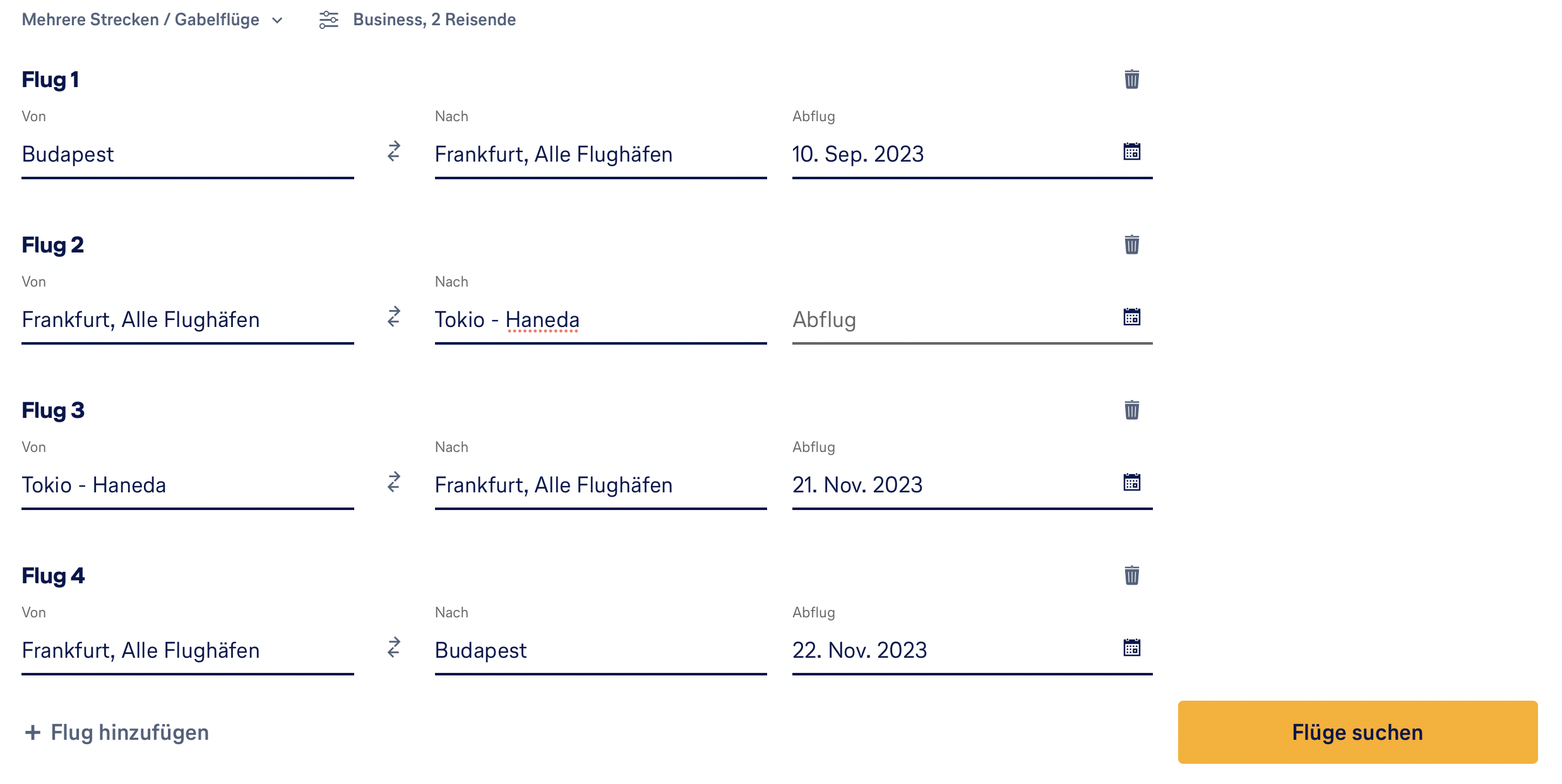The height and width of the screenshot is (784, 1562).
Task: Open calendar icon for 22. Nov. 2023
Action: (1131, 648)
